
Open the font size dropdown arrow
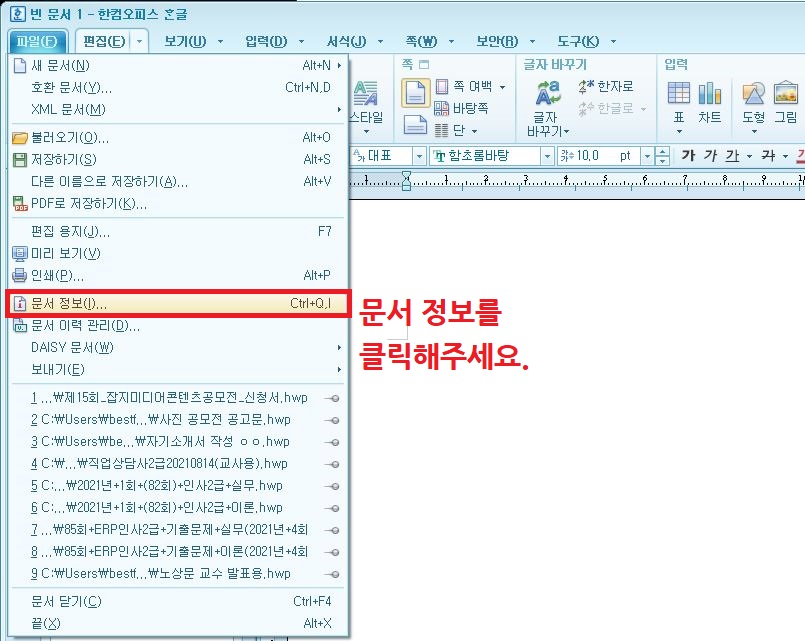(x=647, y=156)
